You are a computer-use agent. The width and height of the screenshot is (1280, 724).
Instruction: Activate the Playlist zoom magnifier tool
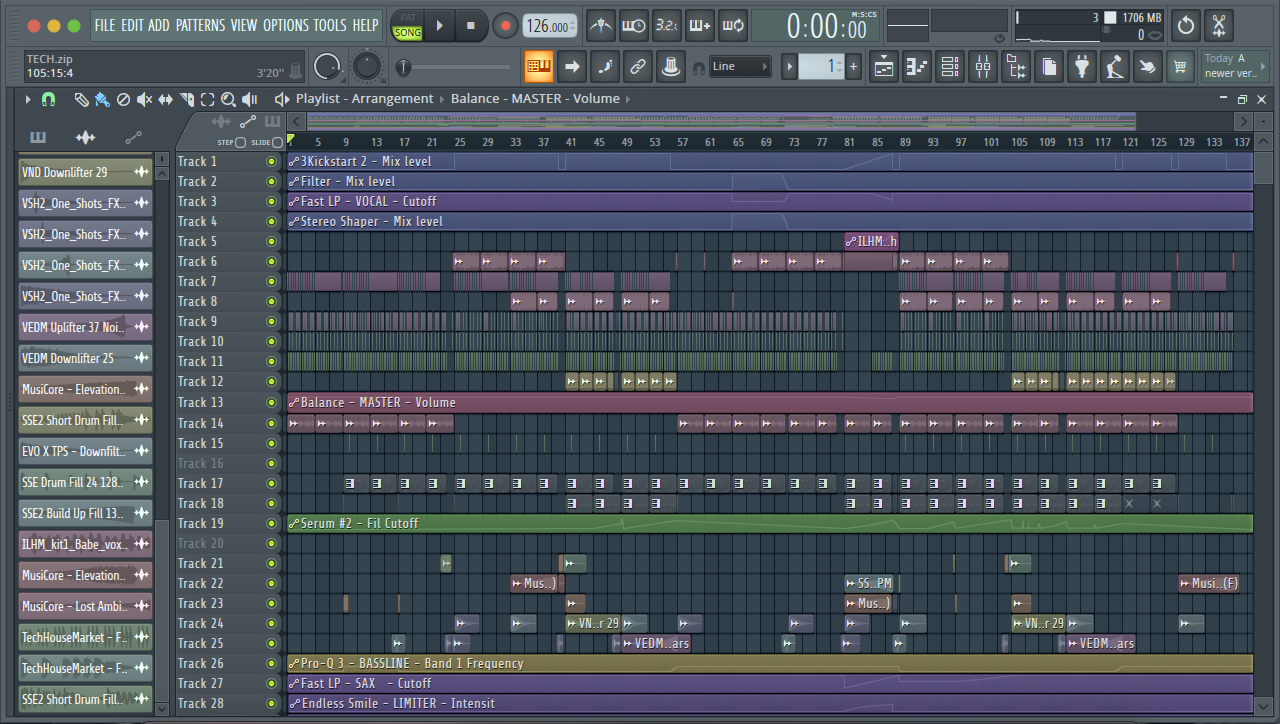pyautogui.click(x=229, y=99)
